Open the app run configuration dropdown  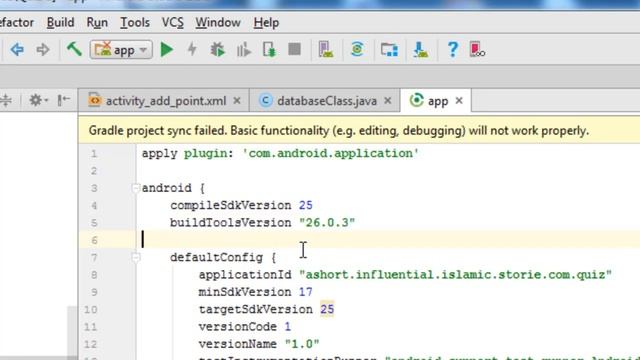point(121,50)
